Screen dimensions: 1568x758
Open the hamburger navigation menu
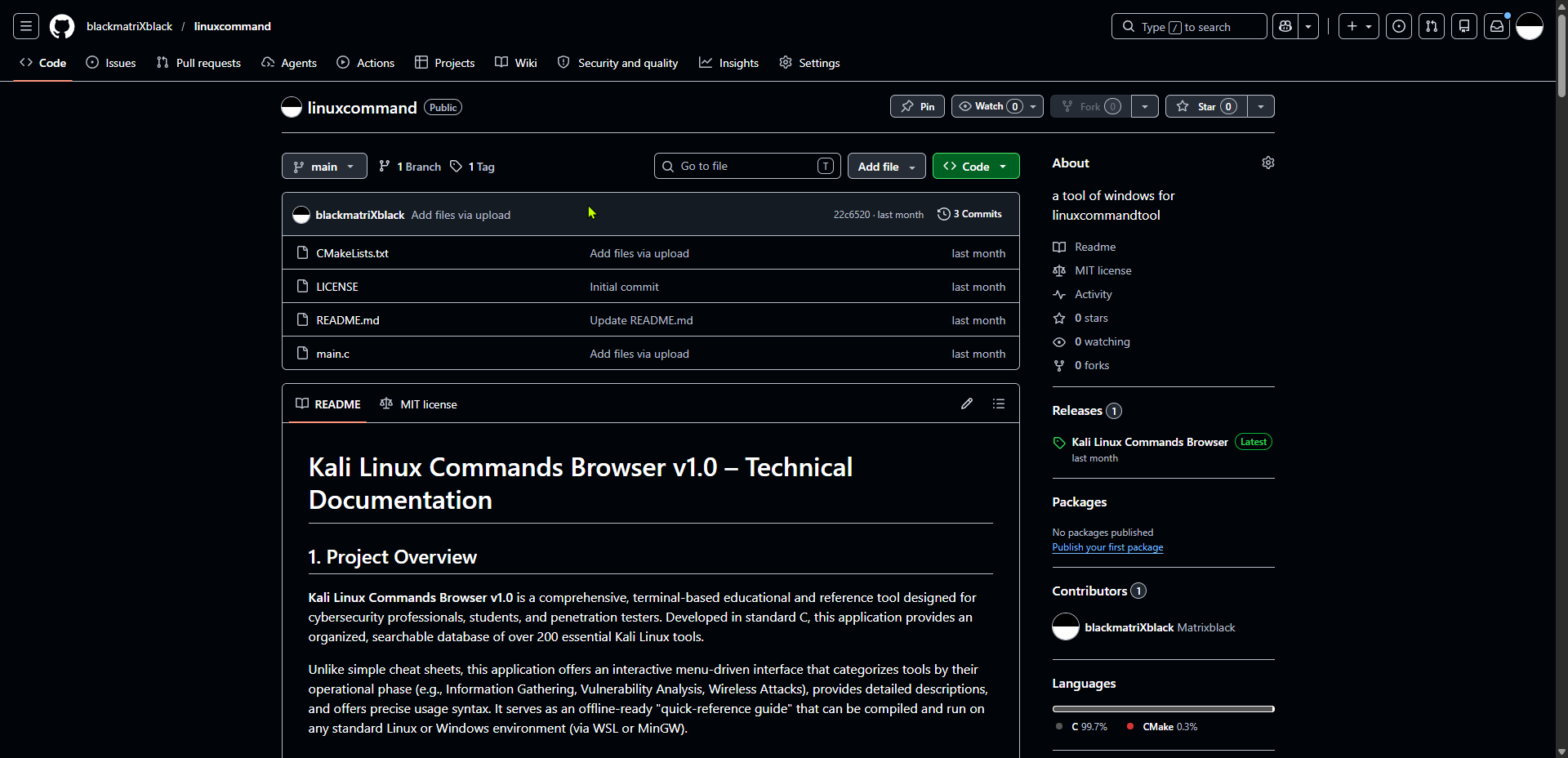point(26,26)
